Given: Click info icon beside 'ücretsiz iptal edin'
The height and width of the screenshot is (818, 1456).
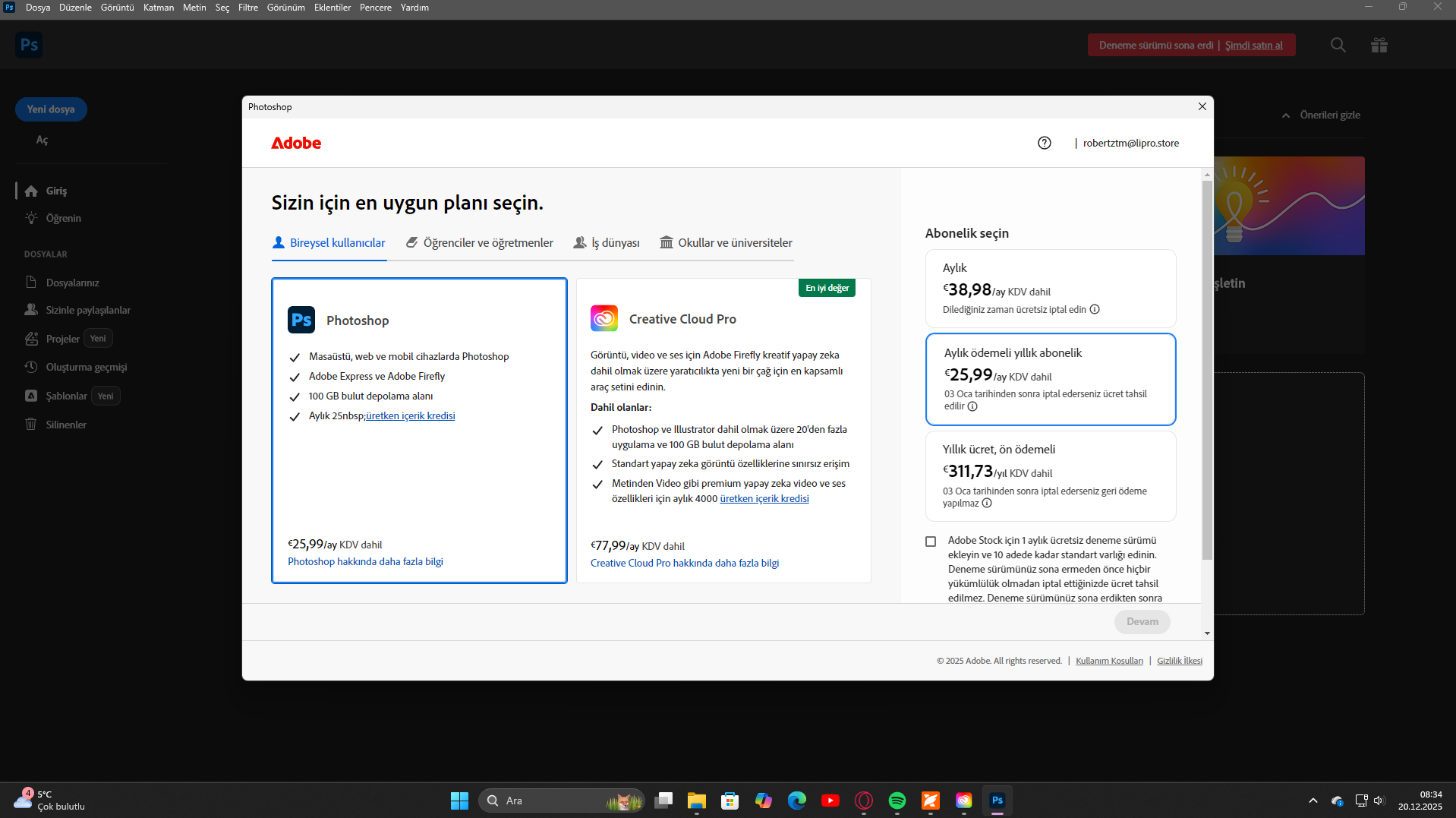Looking at the screenshot, I should point(1095,309).
